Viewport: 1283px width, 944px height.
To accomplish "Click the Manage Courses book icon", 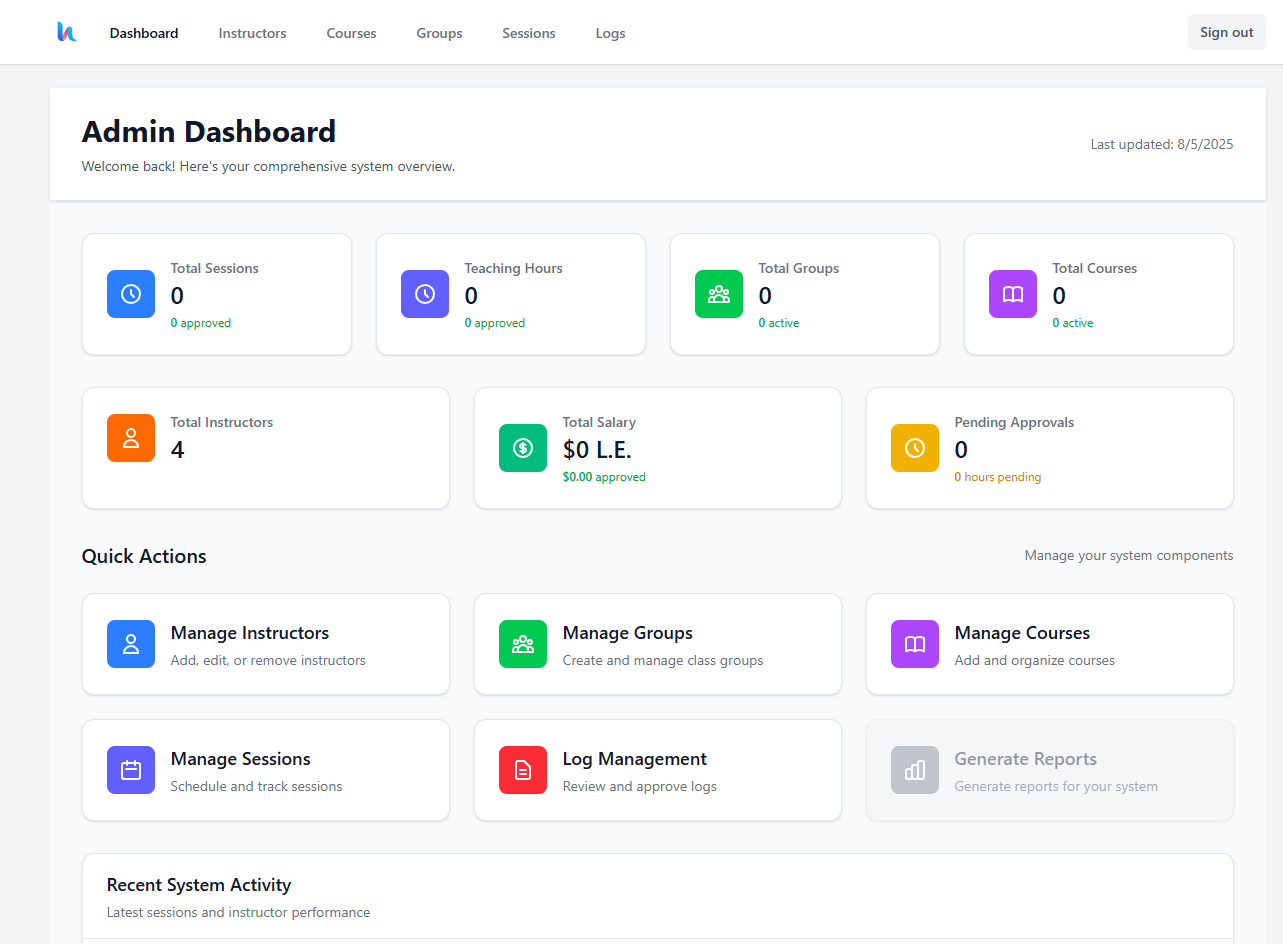I will 915,644.
